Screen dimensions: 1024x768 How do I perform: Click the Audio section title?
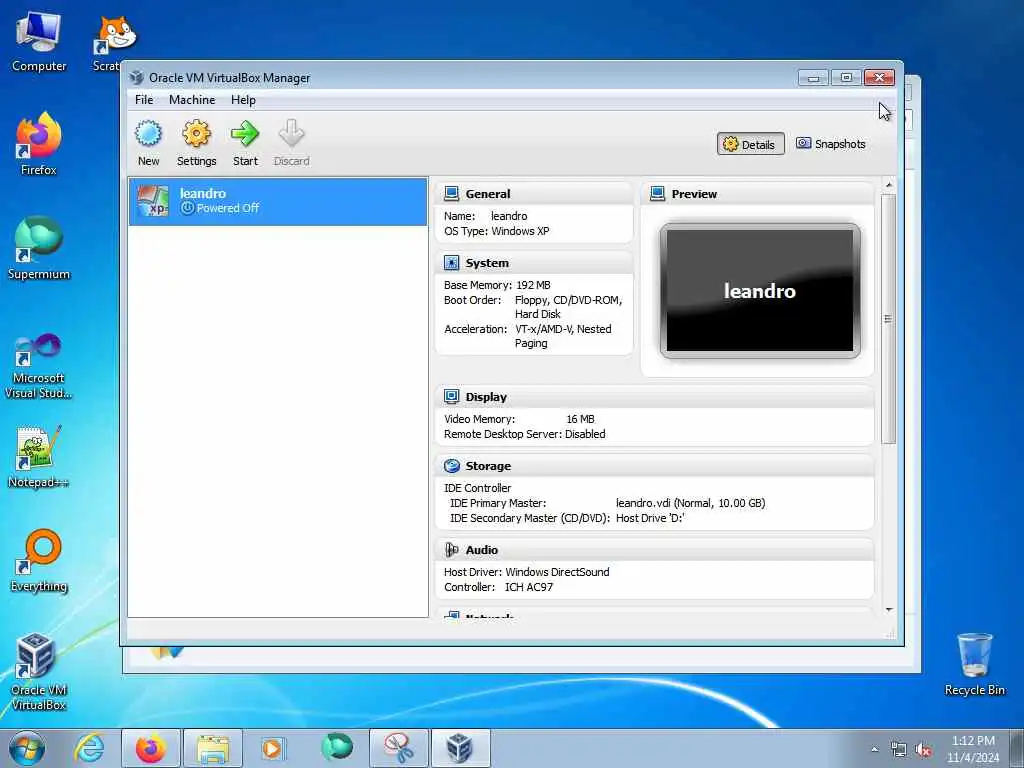[x=482, y=551]
